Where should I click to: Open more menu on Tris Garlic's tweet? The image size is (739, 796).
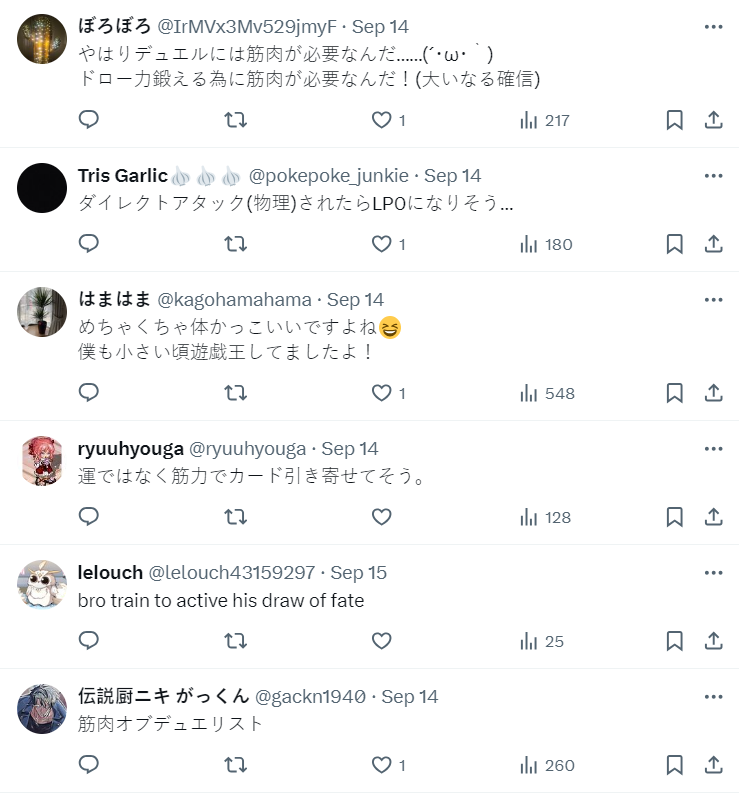[x=713, y=176]
